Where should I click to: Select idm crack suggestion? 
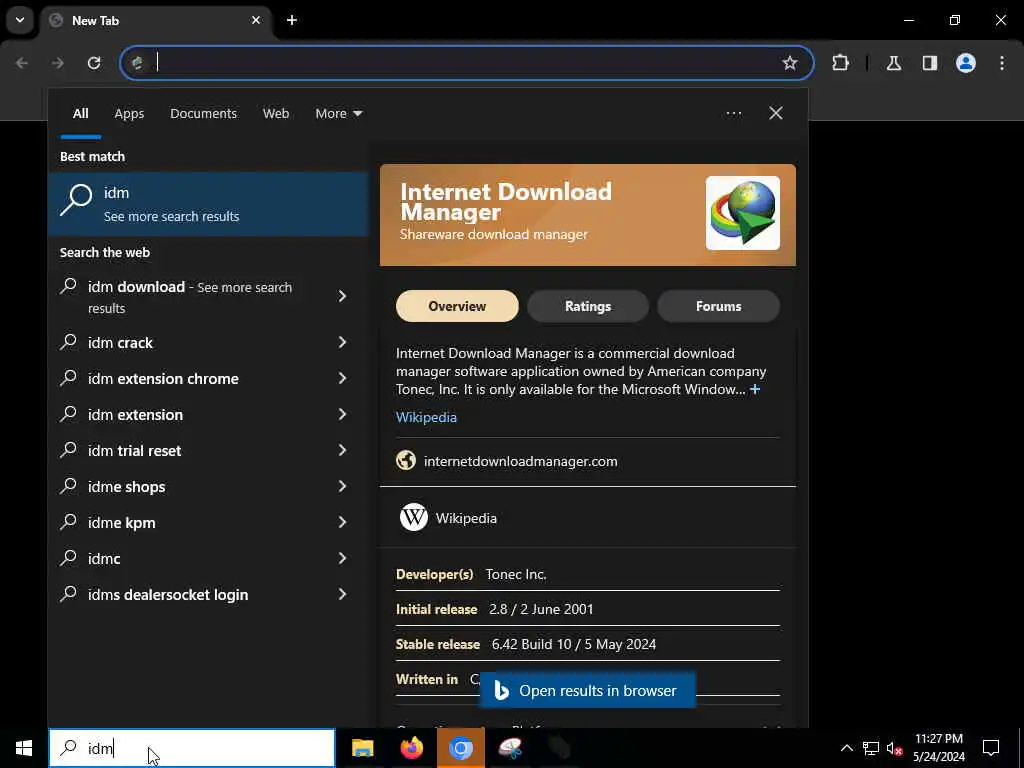[120, 343]
